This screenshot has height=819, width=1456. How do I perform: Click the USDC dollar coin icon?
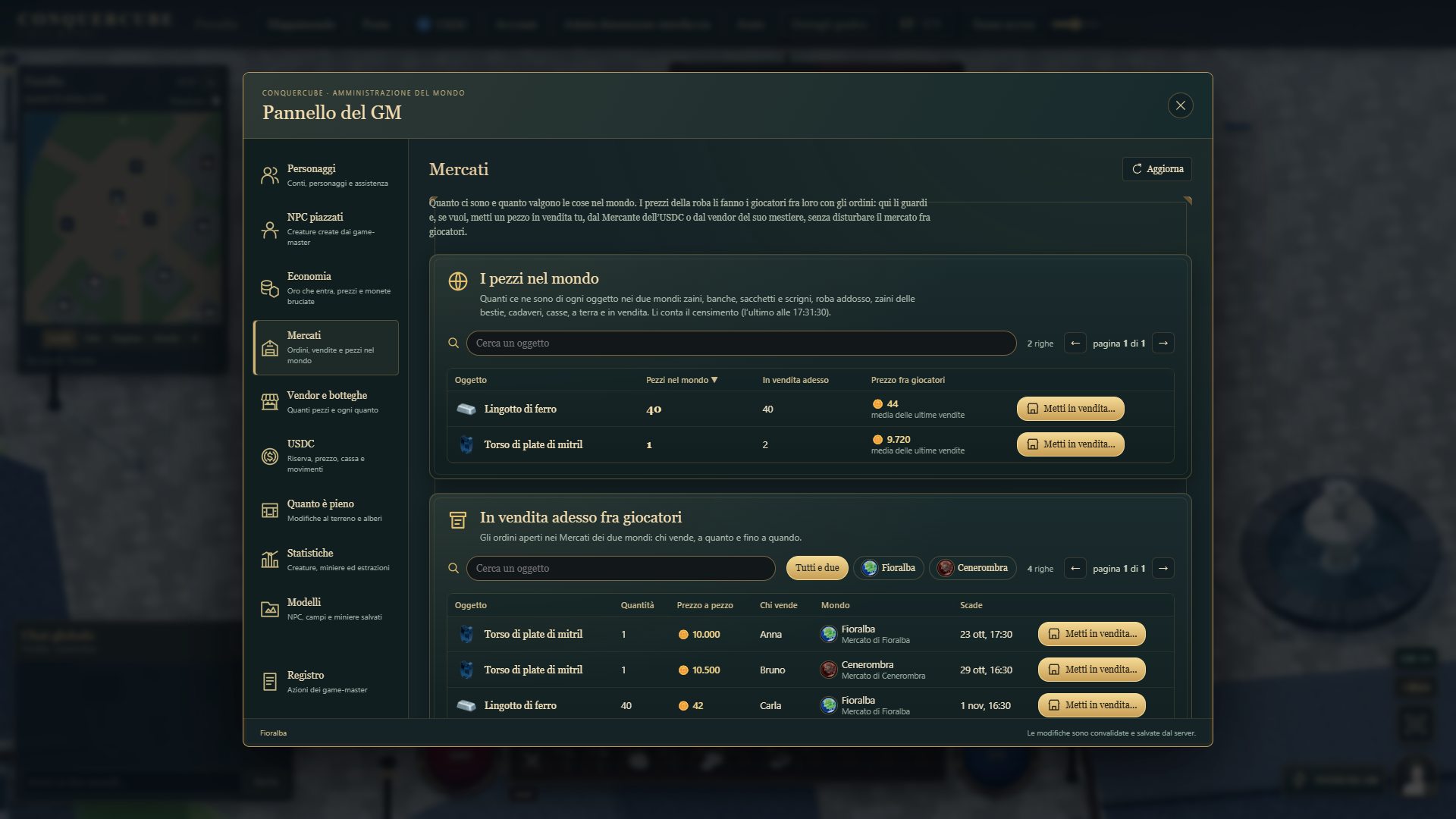[269, 456]
